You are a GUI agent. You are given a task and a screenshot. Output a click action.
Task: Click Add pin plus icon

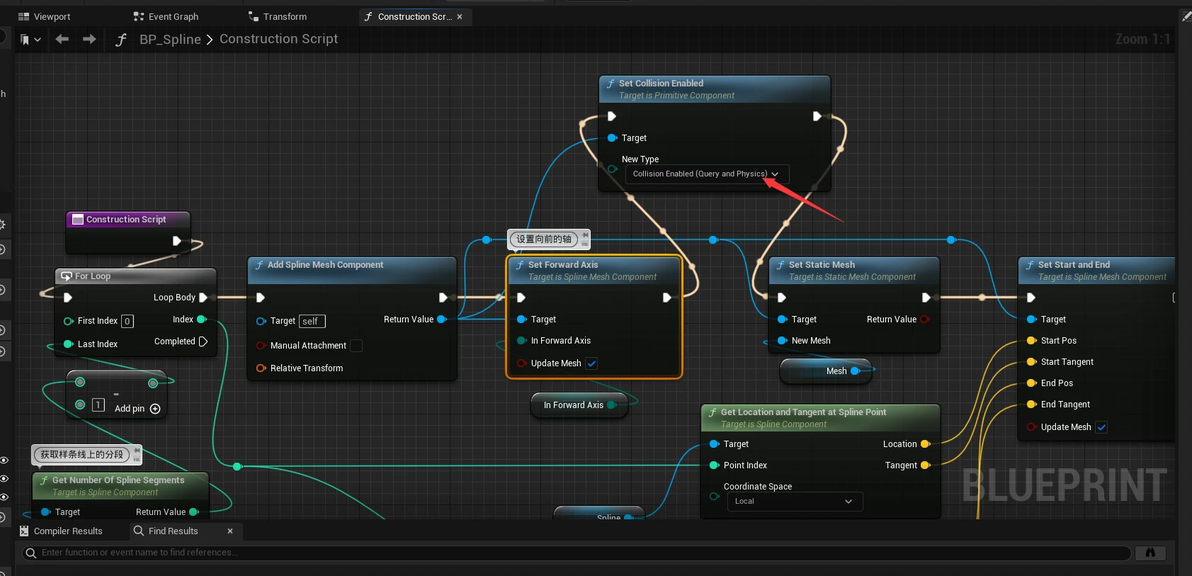tap(155, 408)
